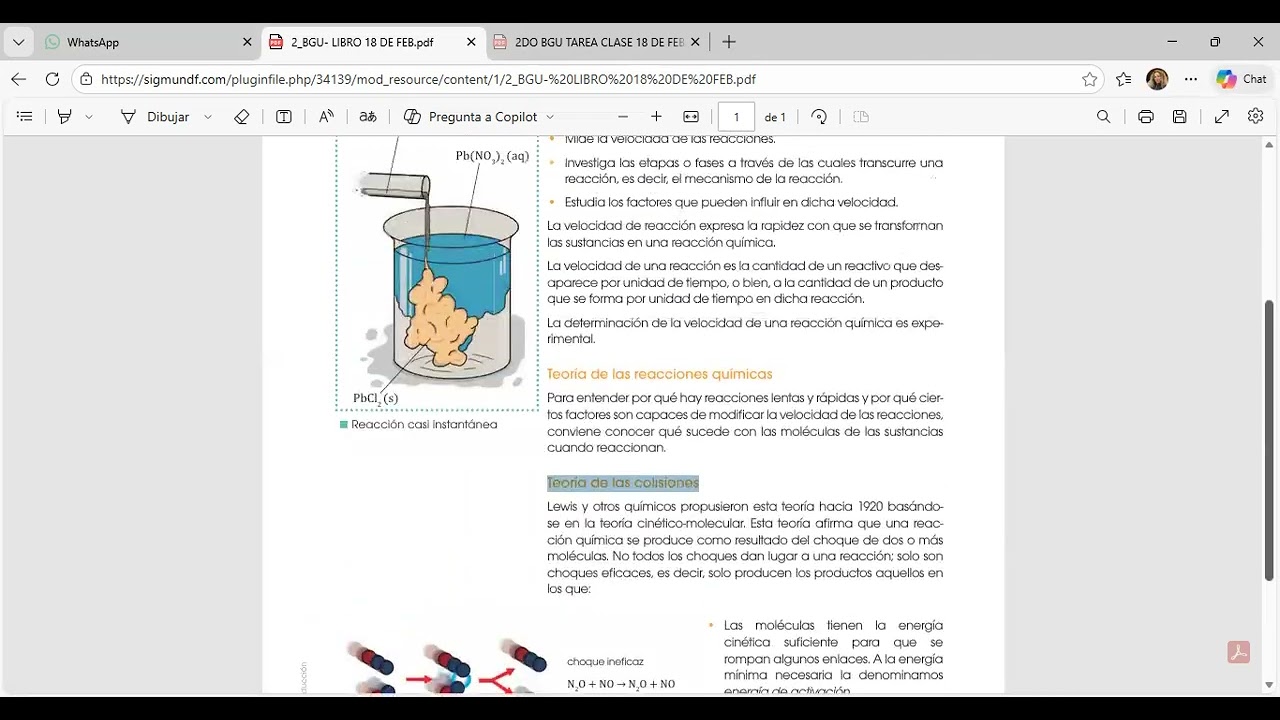Click the Pb(NO3)2 (aq) label
The width and height of the screenshot is (1280, 720).
coord(492,157)
